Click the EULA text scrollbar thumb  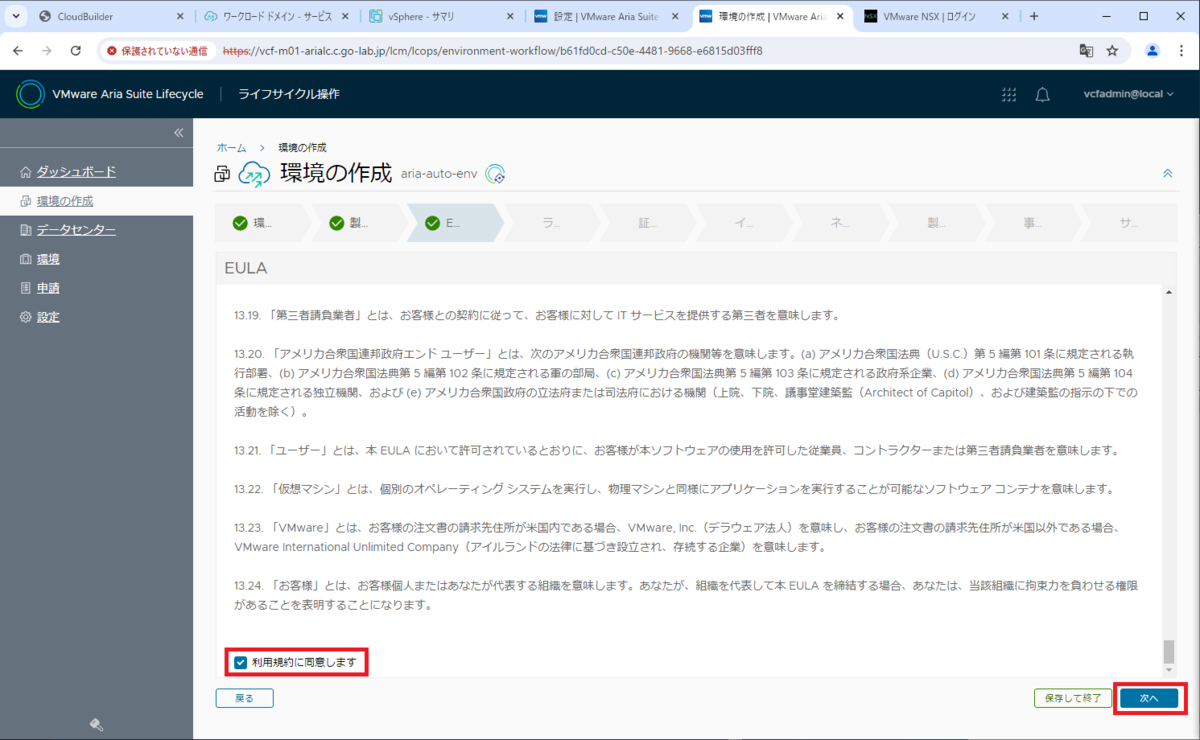[x=1168, y=652]
